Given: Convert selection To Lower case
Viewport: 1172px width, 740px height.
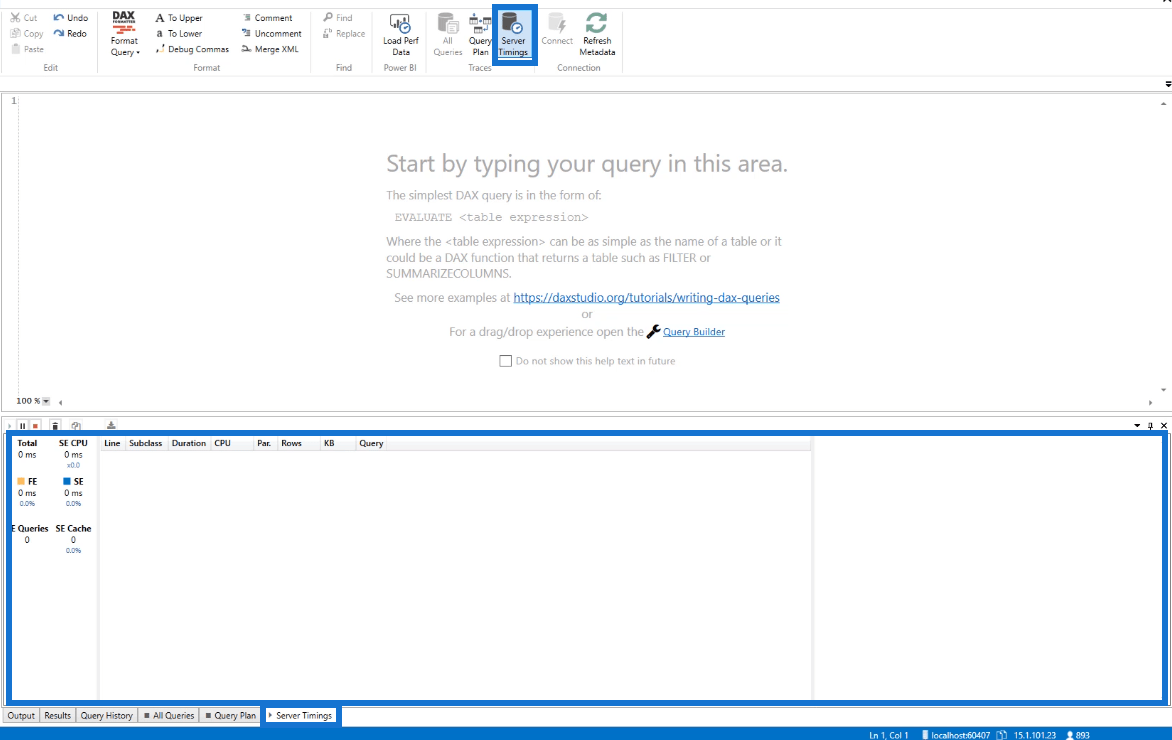Looking at the screenshot, I should (179, 33).
